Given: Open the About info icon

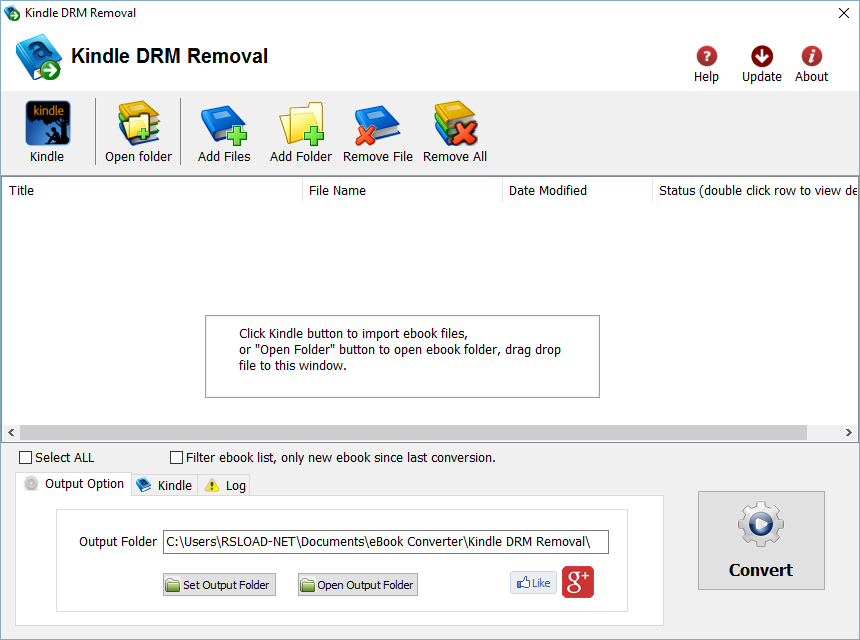Looking at the screenshot, I should pyautogui.click(x=812, y=56).
